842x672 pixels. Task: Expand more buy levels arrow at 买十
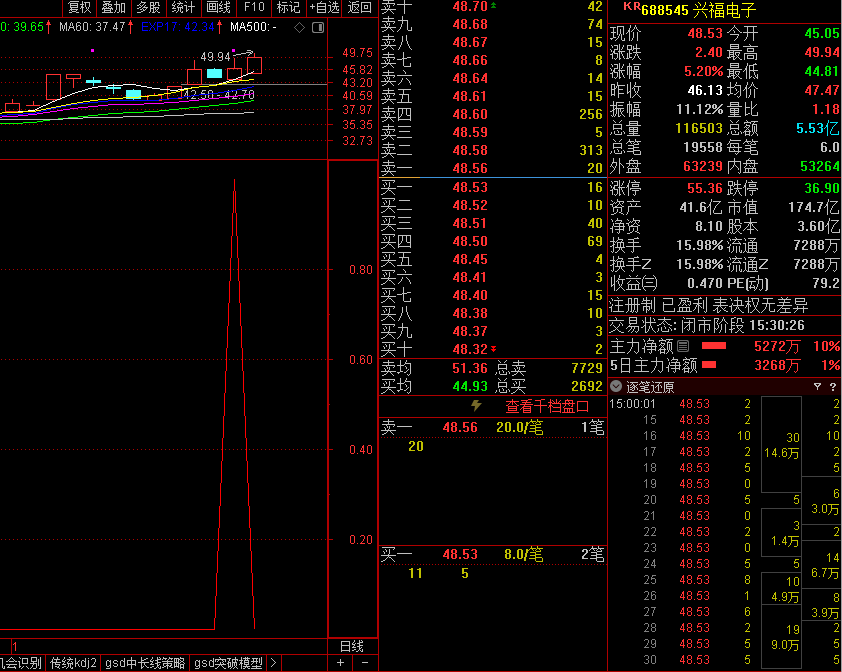493,349
